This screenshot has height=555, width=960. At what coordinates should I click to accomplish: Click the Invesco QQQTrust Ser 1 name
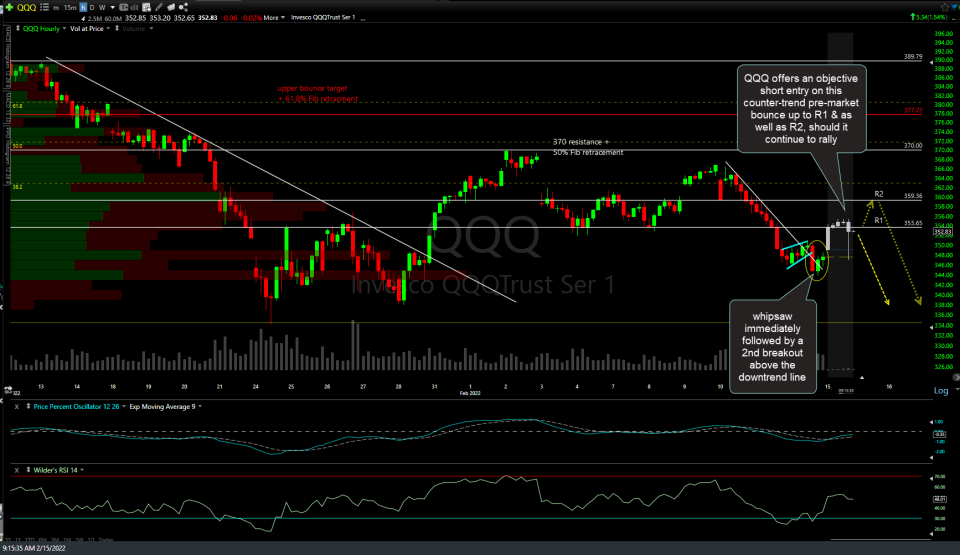(323, 18)
